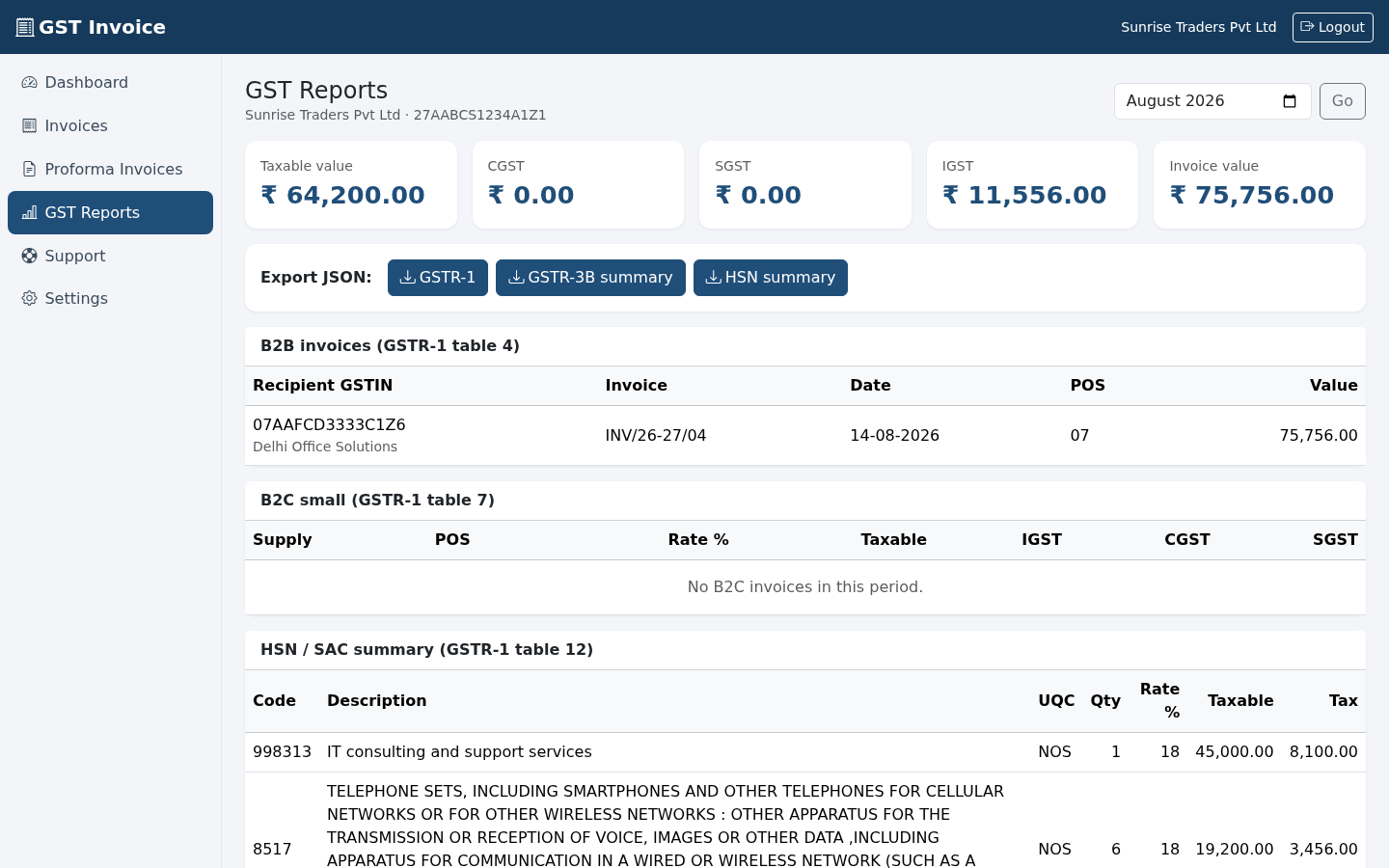Screen dimensions: 1389x868
Task: Open the calendar picker in month field
Action: click(1290, 101)
